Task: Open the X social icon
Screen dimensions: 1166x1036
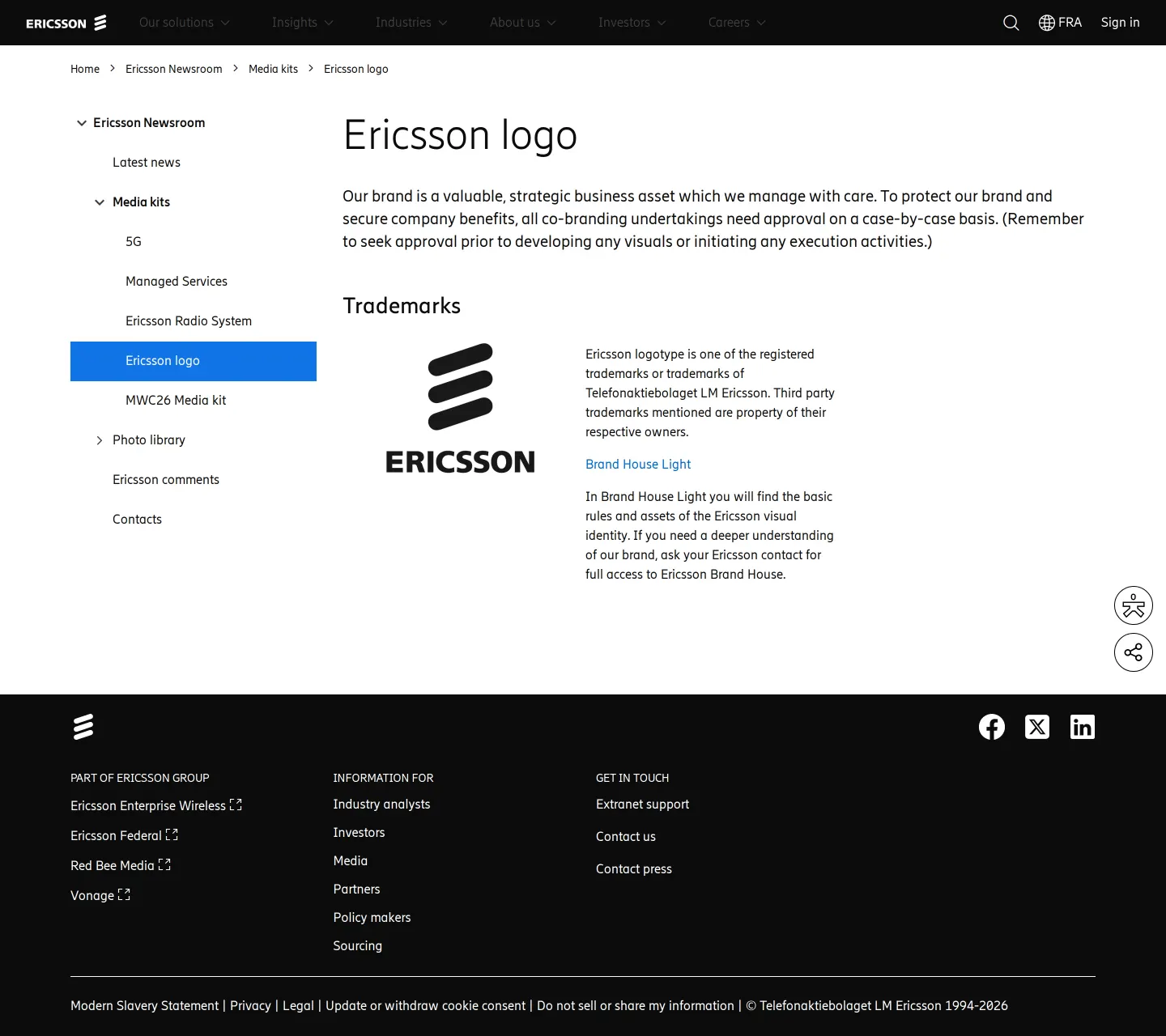Action: point(1037,727)
